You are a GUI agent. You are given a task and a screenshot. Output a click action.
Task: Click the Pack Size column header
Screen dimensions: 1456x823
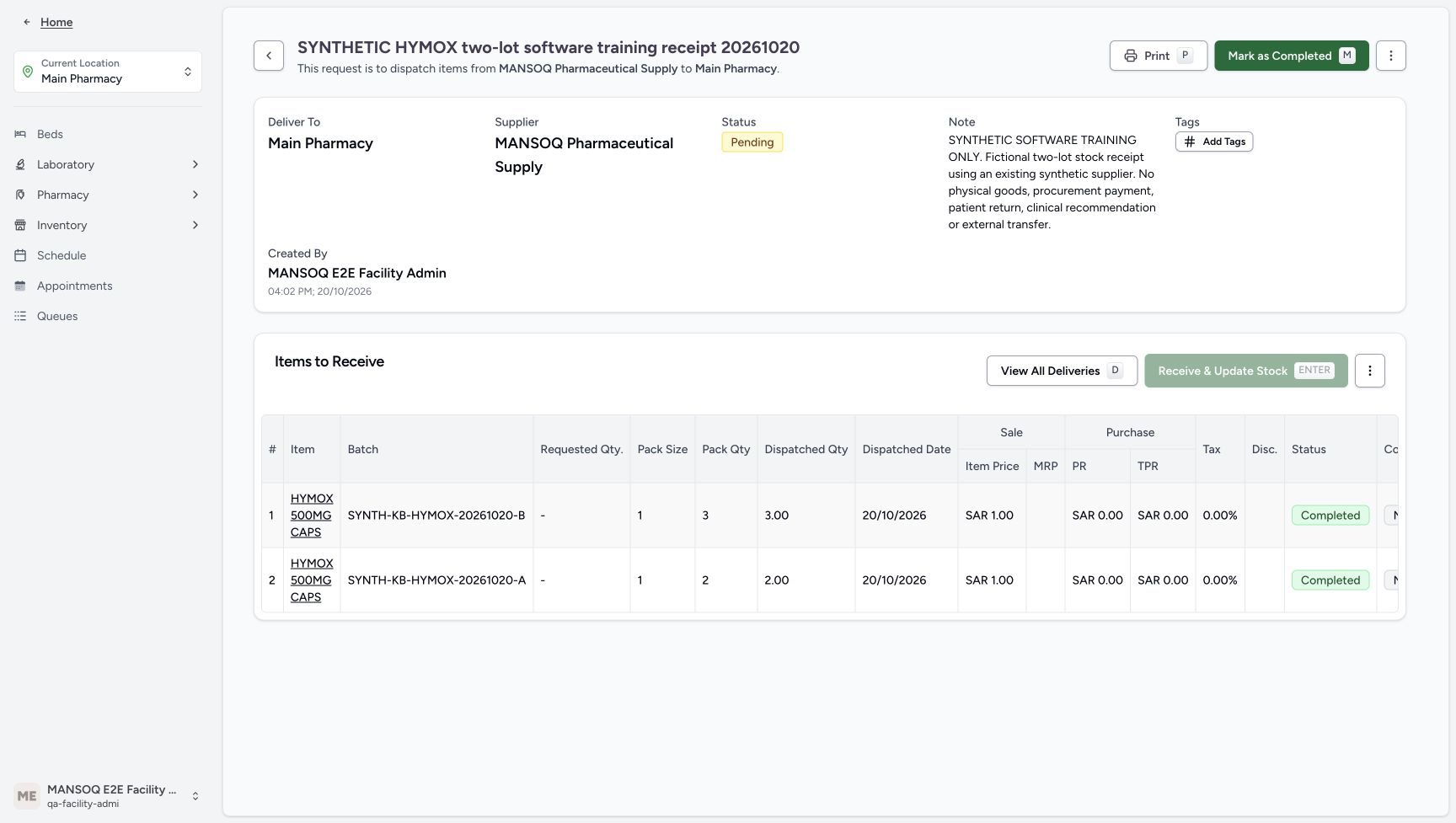click(x=662, y=449)
